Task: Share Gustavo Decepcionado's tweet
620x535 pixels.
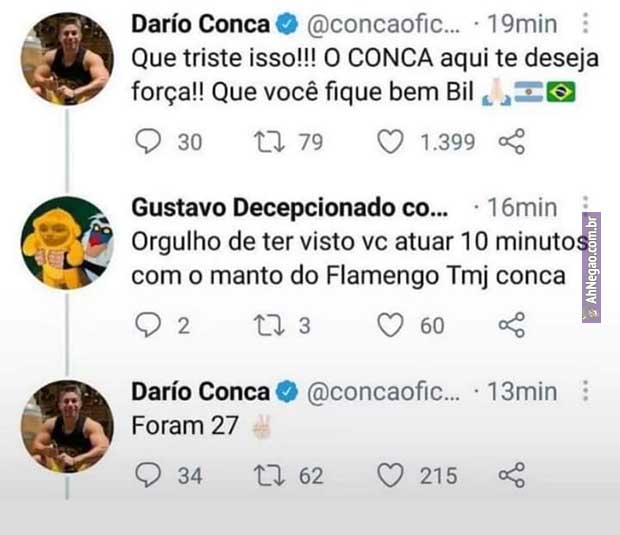Action: click(x=511, y=325)
